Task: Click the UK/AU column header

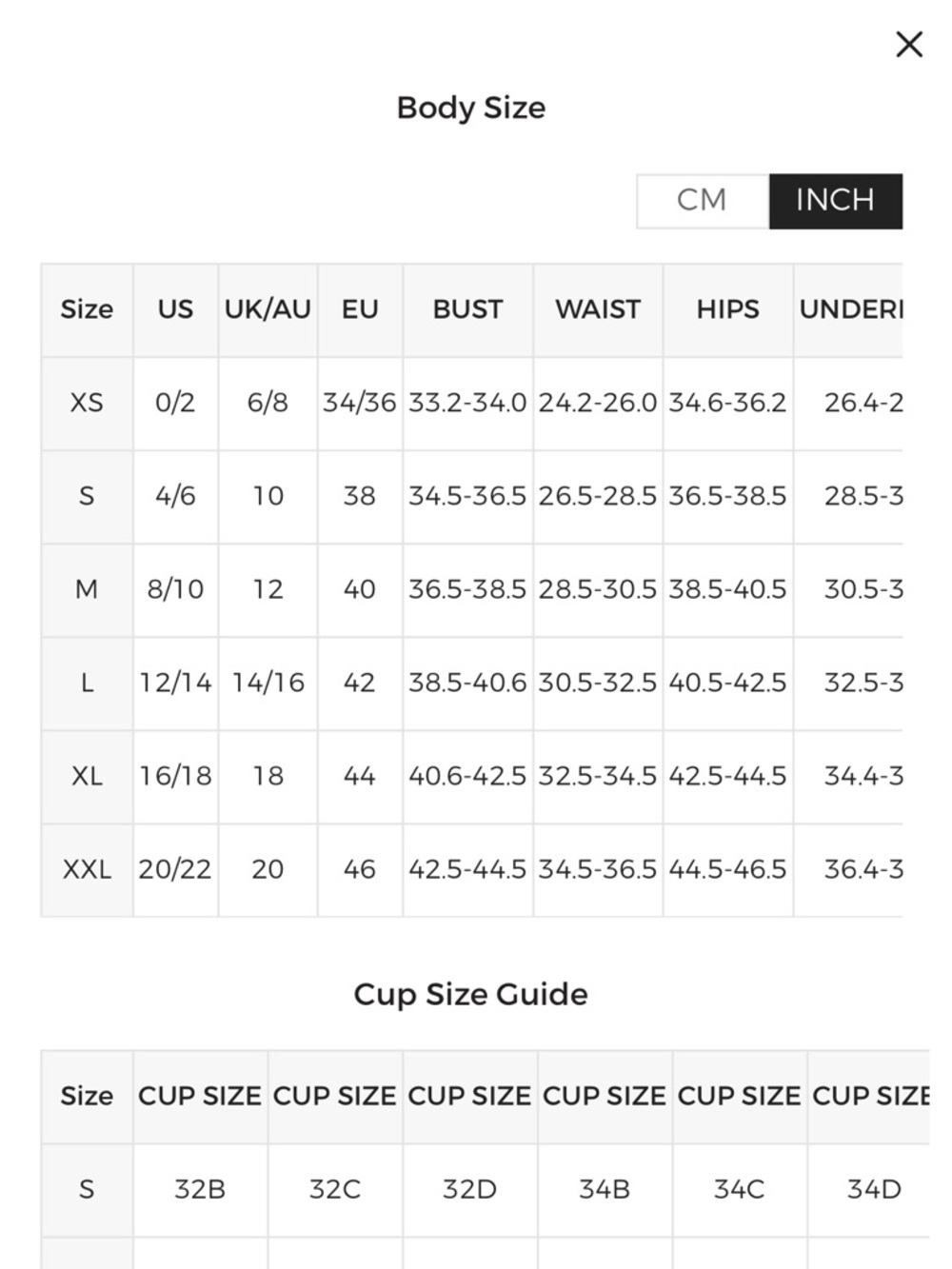Action: pyautogui.click(x=268, y=309)
